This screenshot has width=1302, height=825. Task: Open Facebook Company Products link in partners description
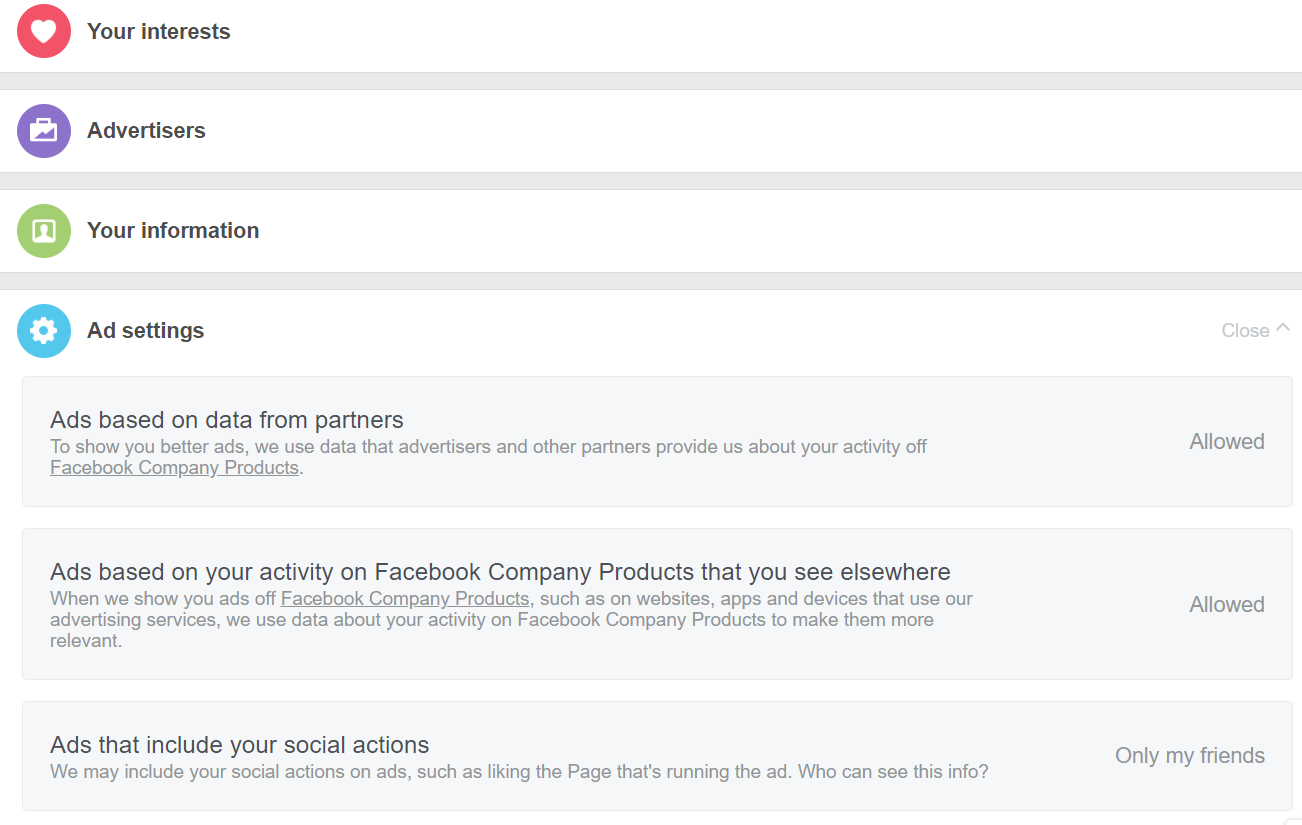[x=174, y=468]
